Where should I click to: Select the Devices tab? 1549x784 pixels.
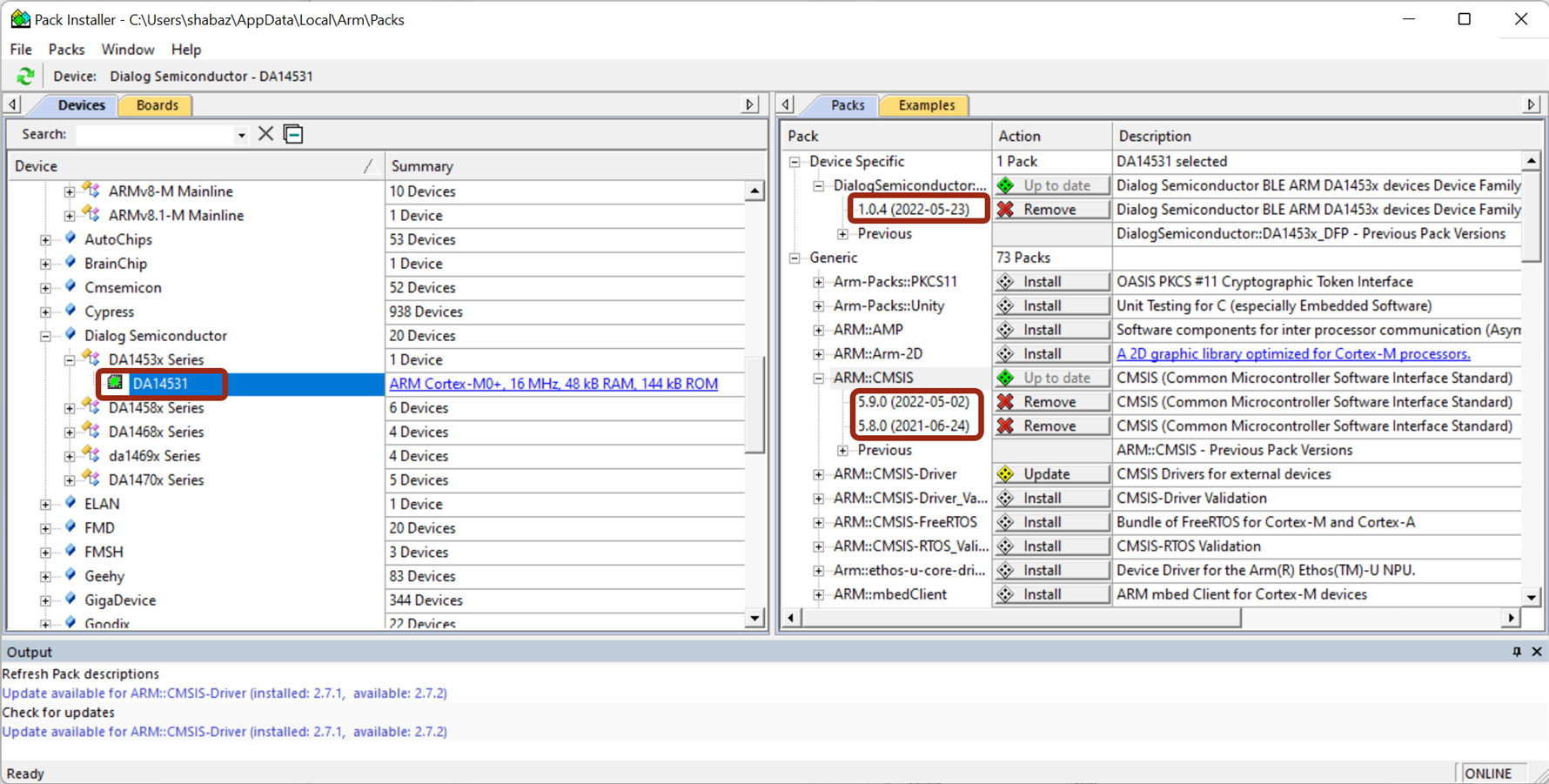[81, 105]
